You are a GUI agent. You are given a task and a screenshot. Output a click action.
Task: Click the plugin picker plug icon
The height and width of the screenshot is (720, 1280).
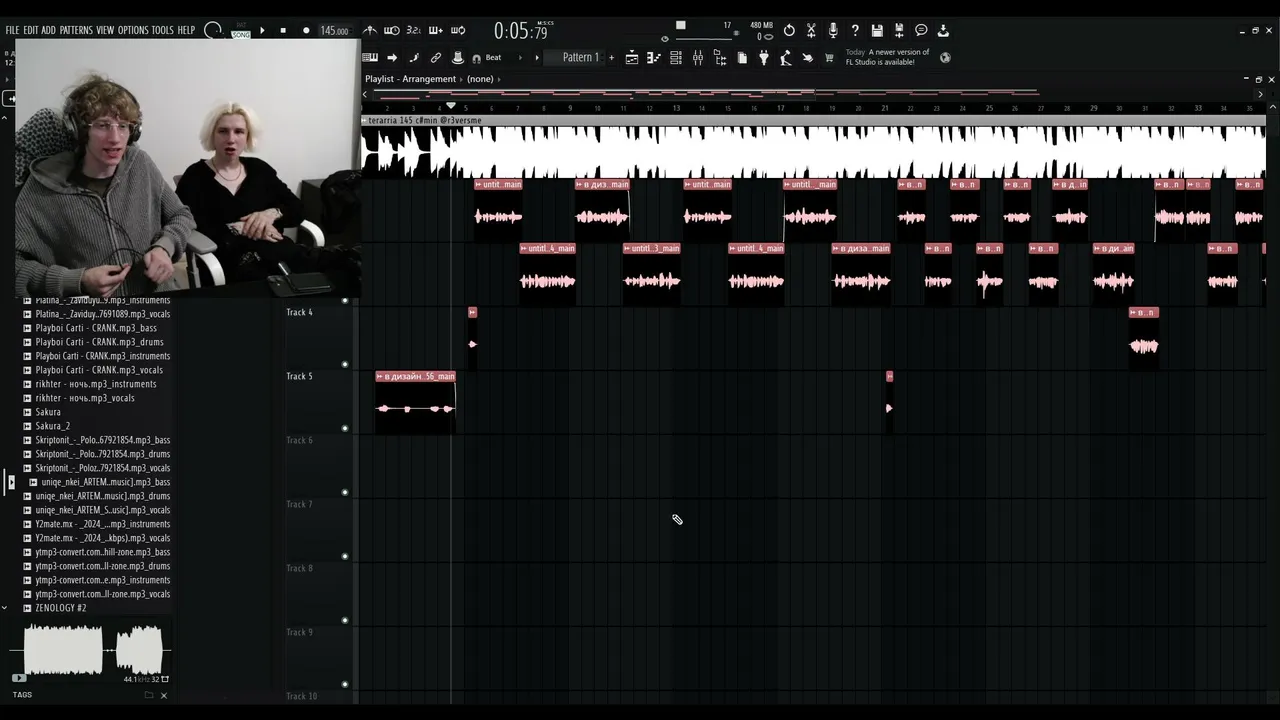click(x=764, y=58)
